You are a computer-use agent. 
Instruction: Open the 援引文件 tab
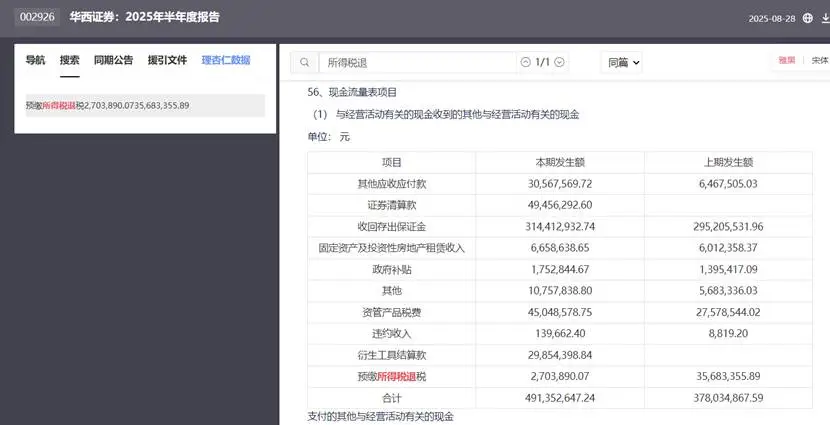point(167,60)
